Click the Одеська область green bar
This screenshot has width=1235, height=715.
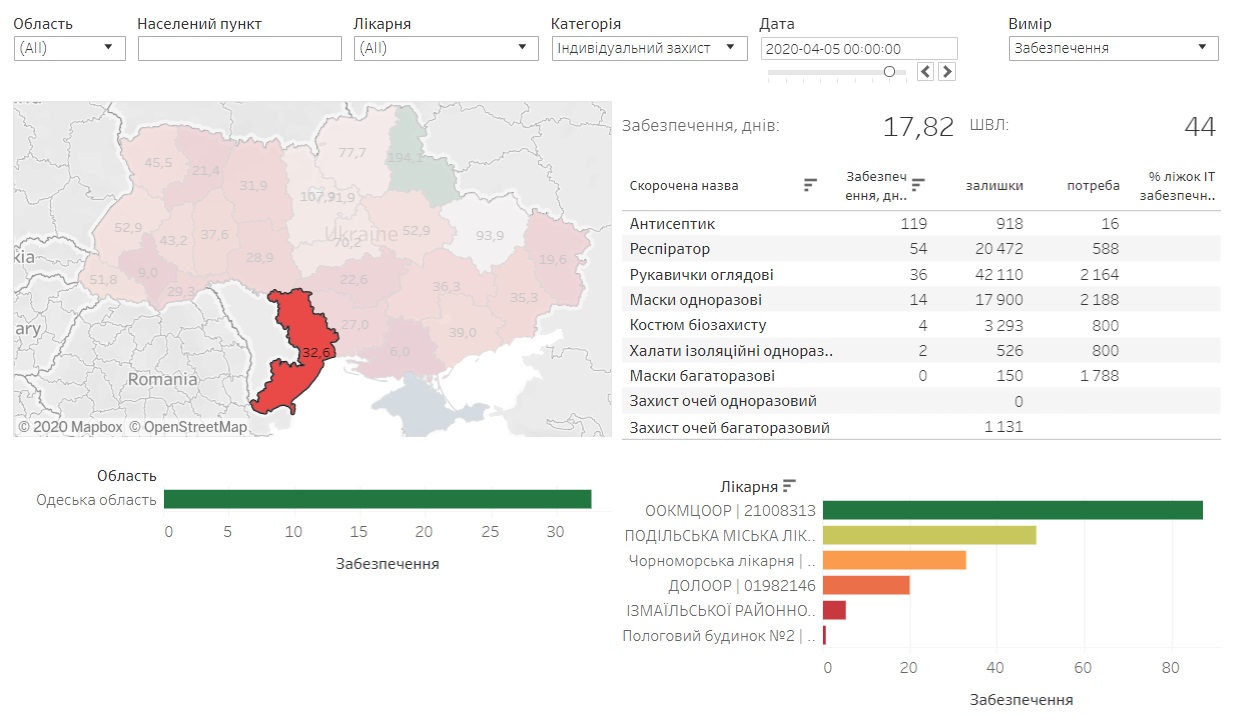click(377, 499)
